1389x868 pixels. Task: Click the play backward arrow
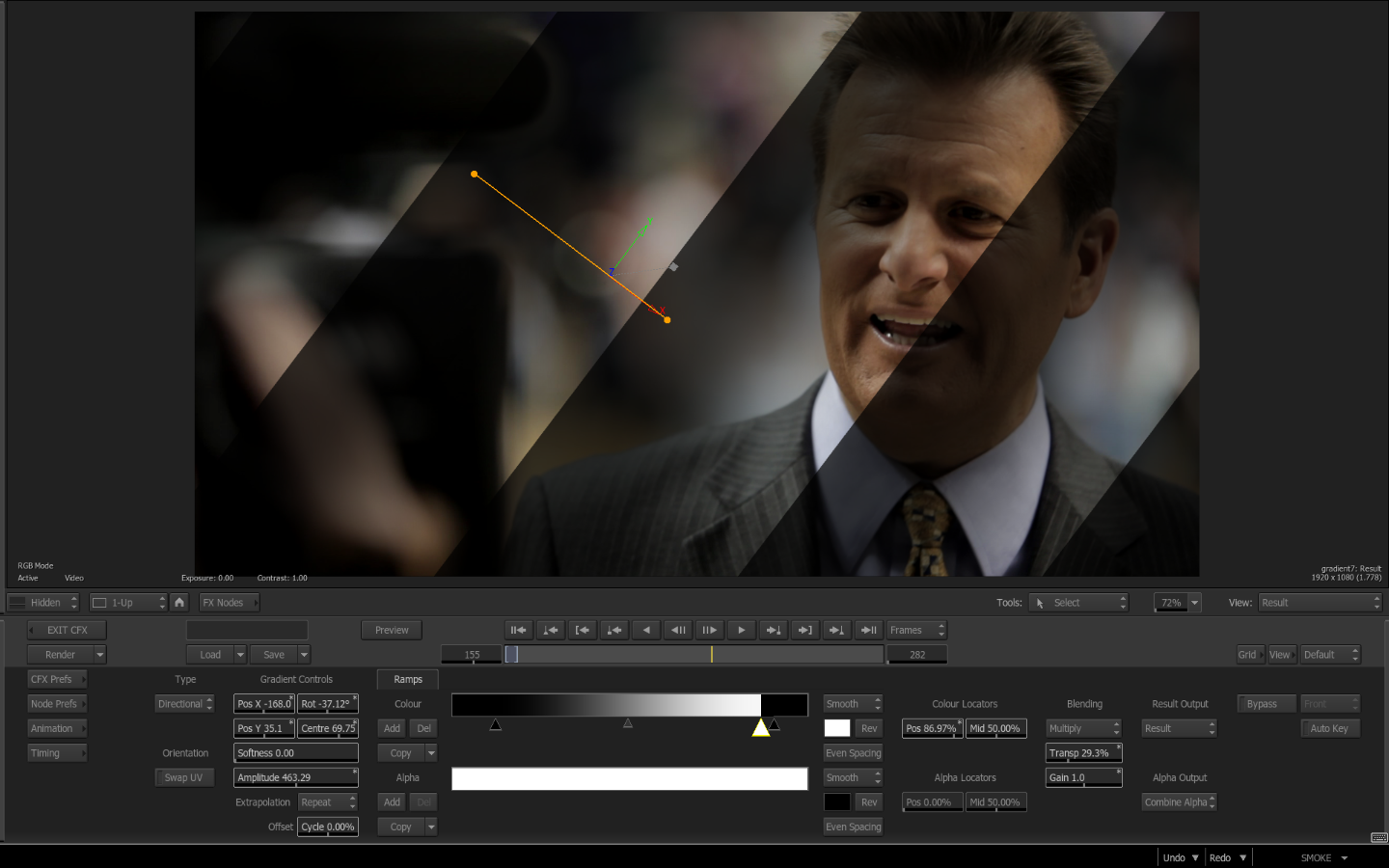(x=646, y=630)
